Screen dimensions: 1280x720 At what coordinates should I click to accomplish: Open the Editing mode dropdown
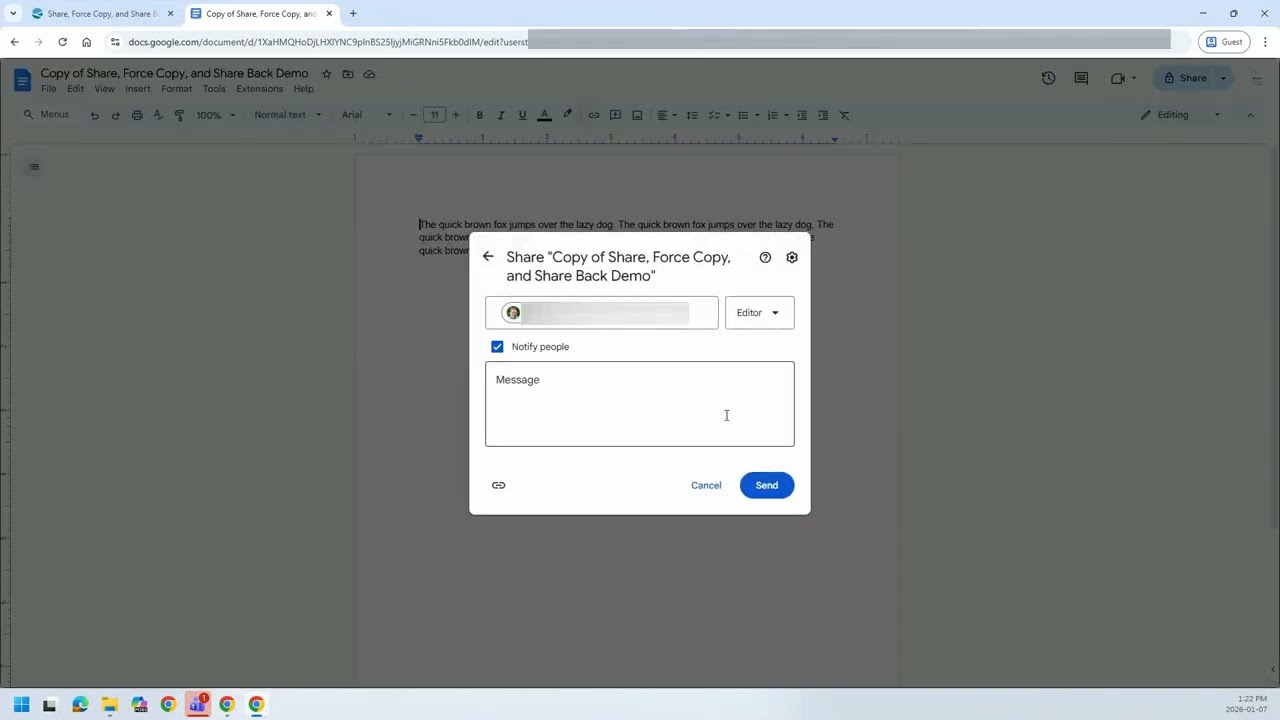(x=1181, y=115)
